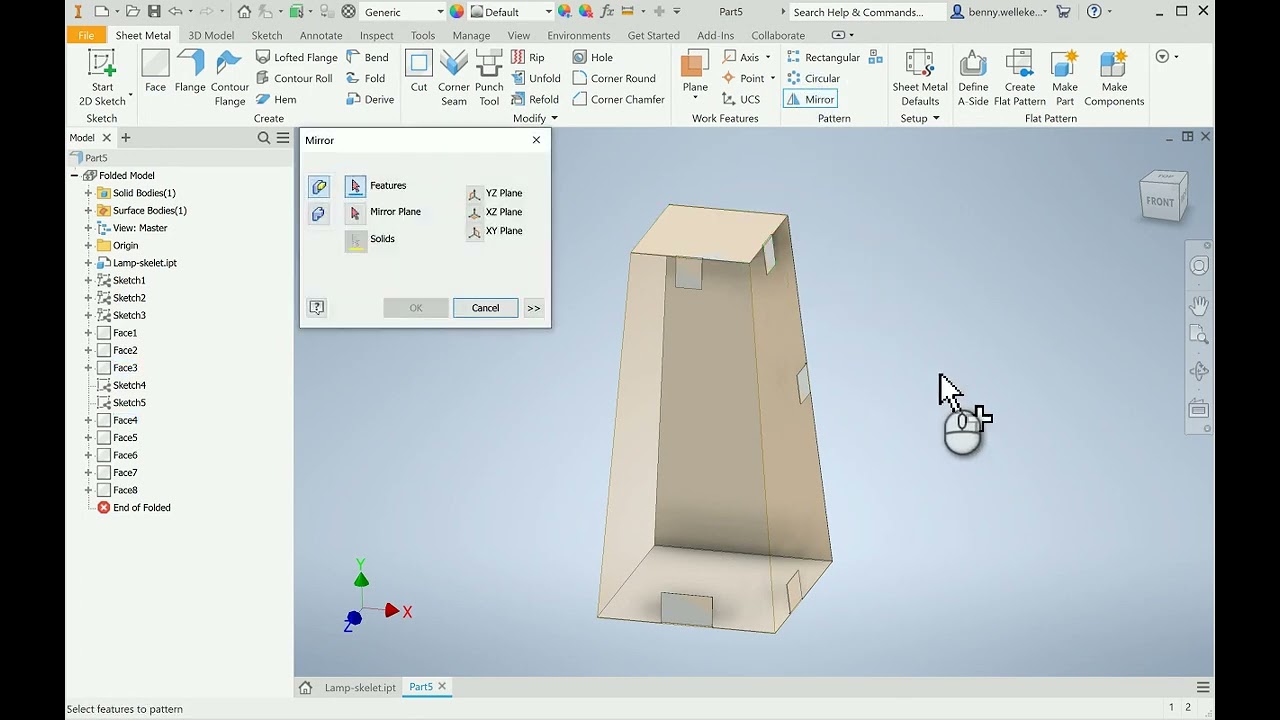Switch to the 3D Model tab

211,35
